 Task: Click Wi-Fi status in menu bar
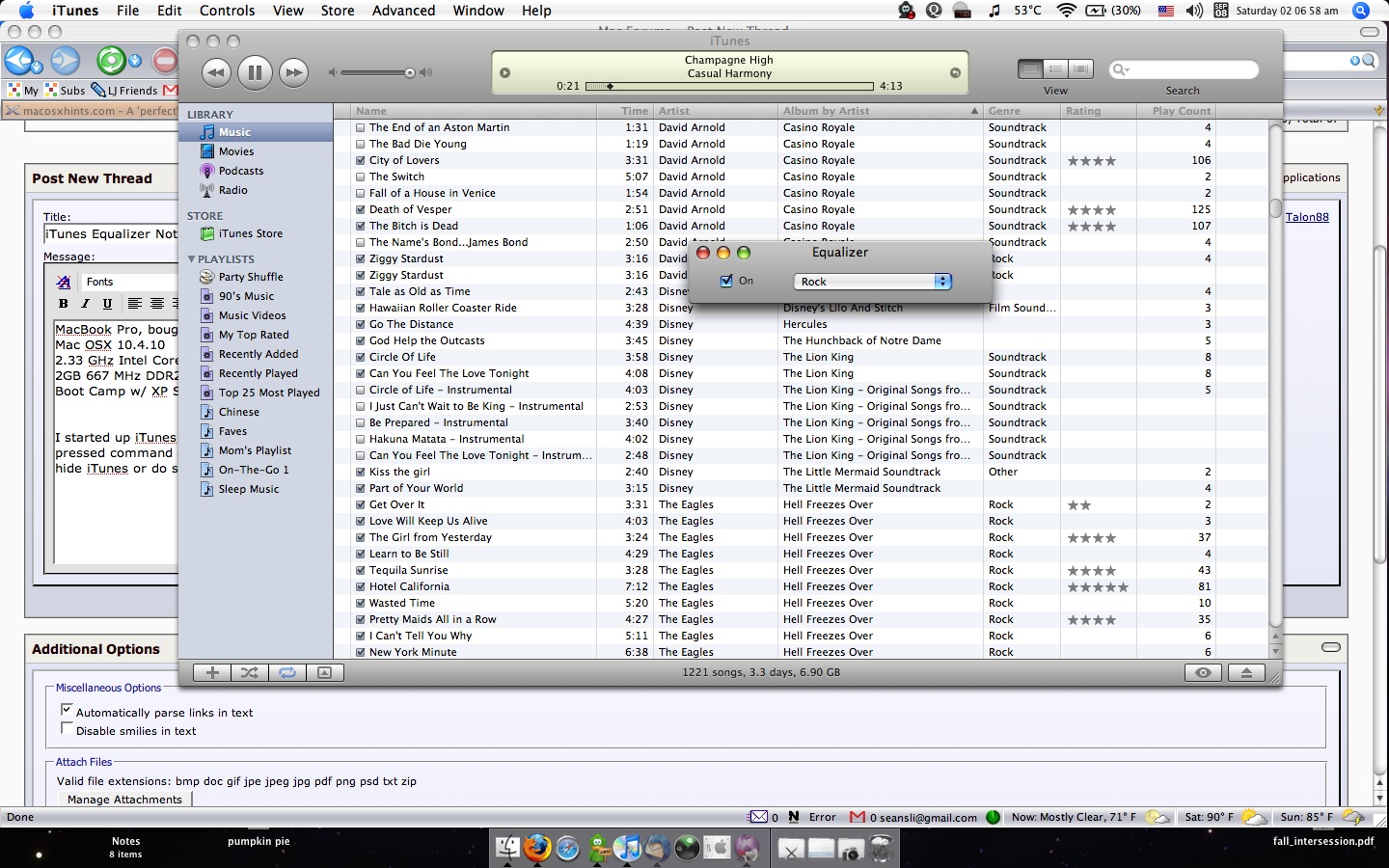pyautogui.click(x=1066, y=11)
